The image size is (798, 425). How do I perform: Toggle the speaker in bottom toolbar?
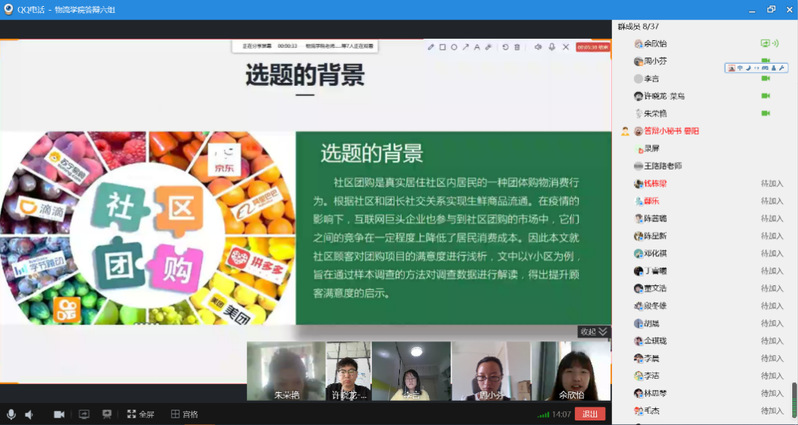tap(30, 414)
